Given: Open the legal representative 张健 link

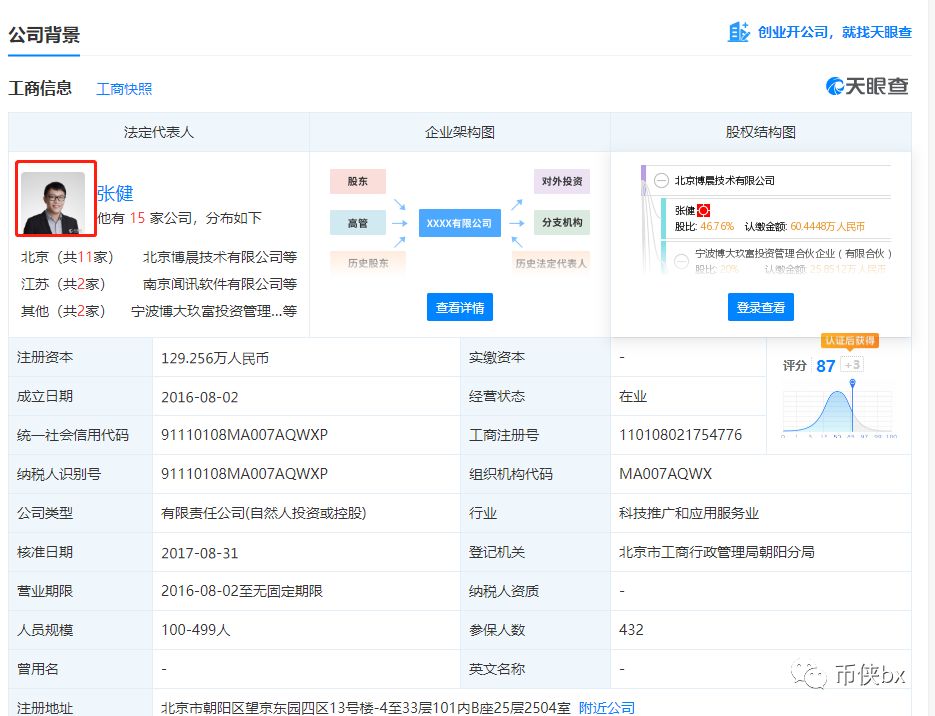Looking at the screenshot, I should [x=115, y=193].
